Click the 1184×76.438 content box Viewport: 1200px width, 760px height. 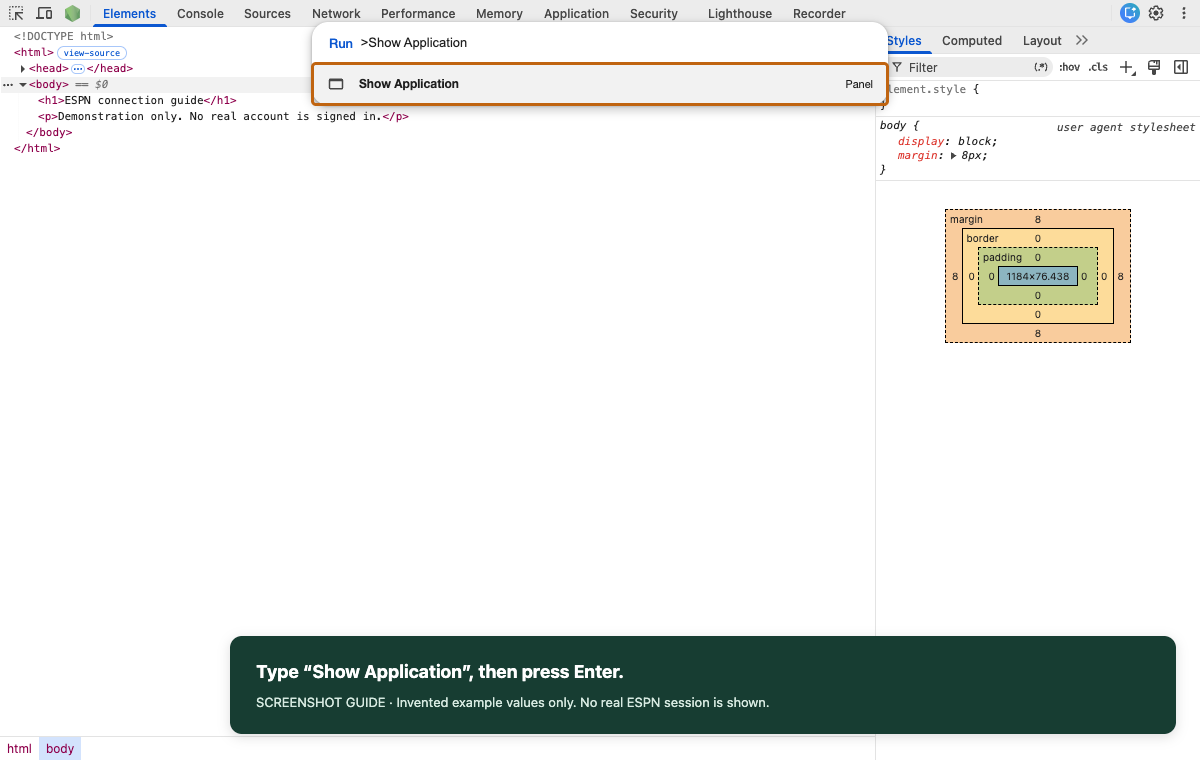pyautogui.click(x=1038, y=276)
